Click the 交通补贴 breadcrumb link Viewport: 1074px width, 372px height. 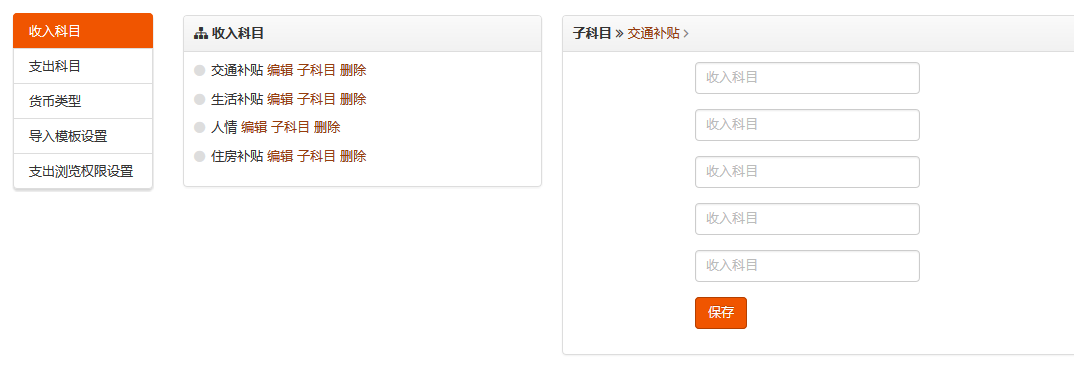tap(653, 33)
